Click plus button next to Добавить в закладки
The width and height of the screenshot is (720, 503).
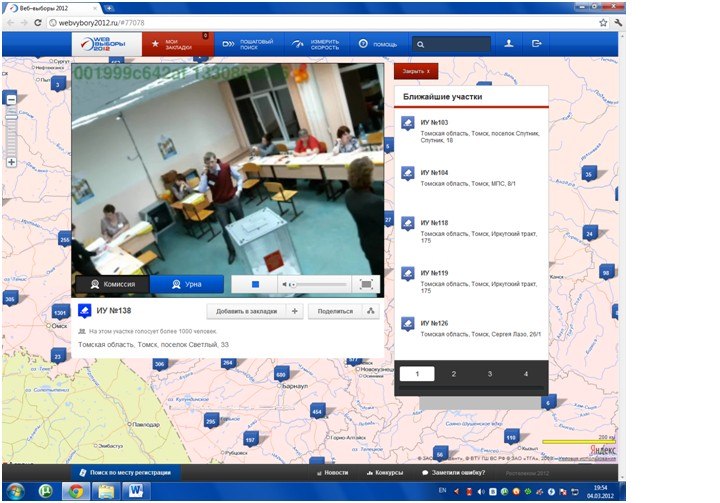(295, 311)
